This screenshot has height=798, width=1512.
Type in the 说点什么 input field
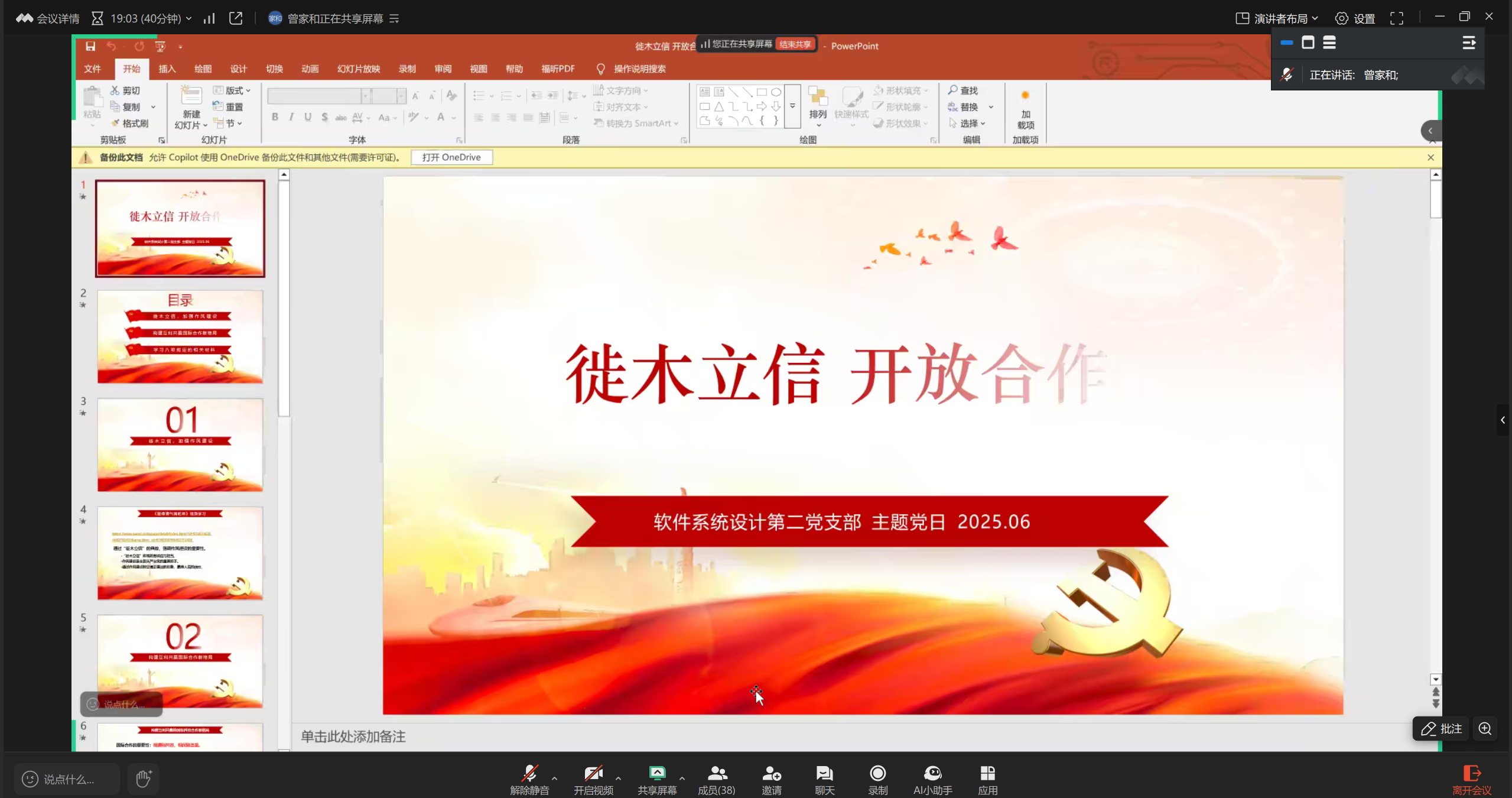[68, 779]
